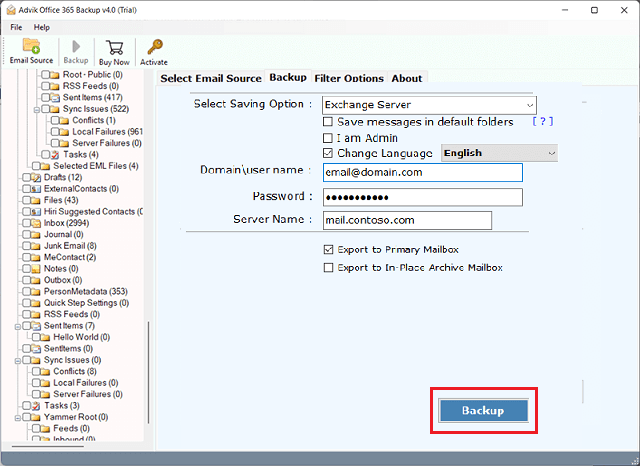This screenshot has width=640, height=466.
Task: Click the Hiri Suggested Contacts icon
Action: pyautogui.click(x=37, y=211)
